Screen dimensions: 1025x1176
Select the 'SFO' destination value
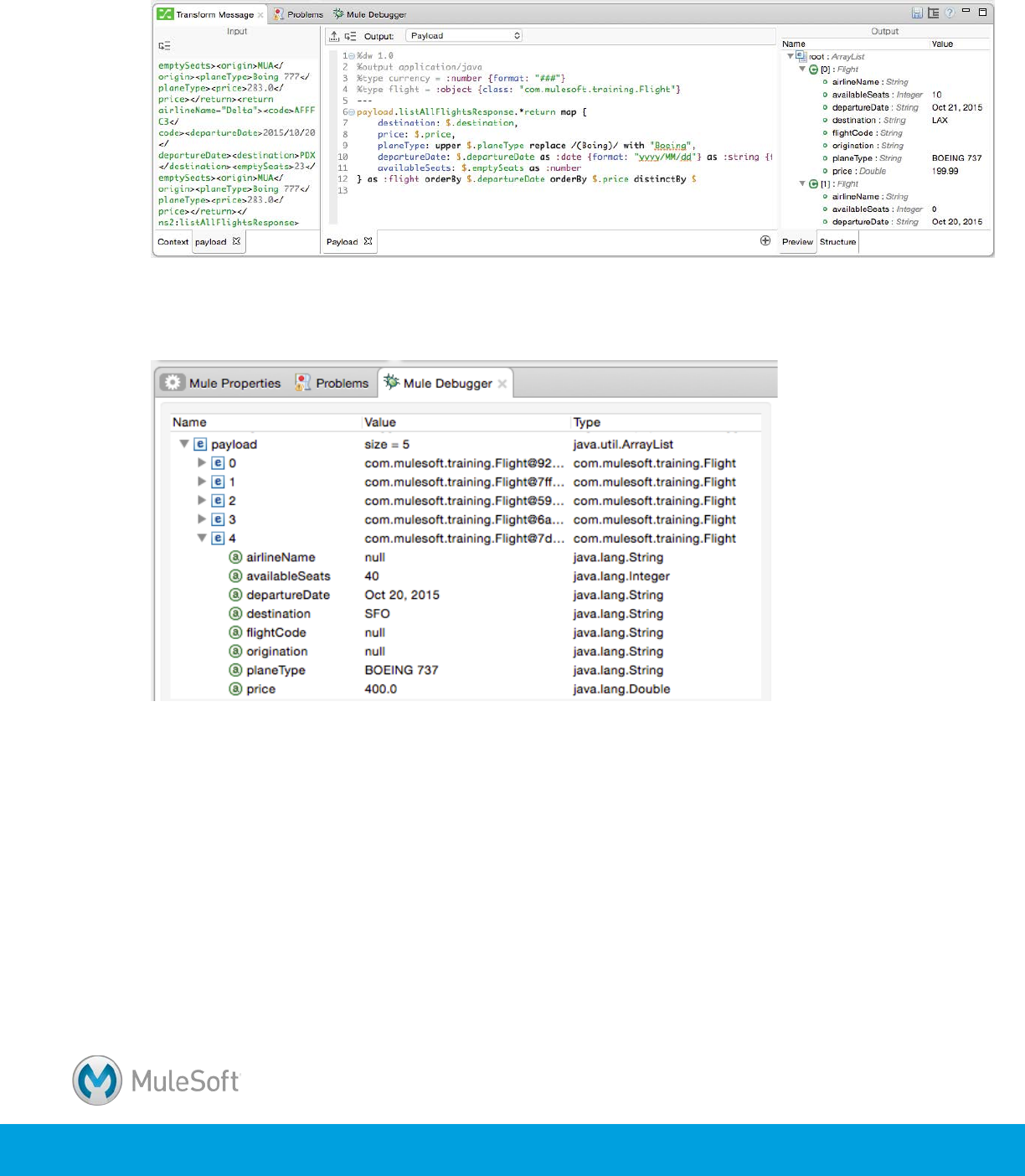click(x=377, y=613)
